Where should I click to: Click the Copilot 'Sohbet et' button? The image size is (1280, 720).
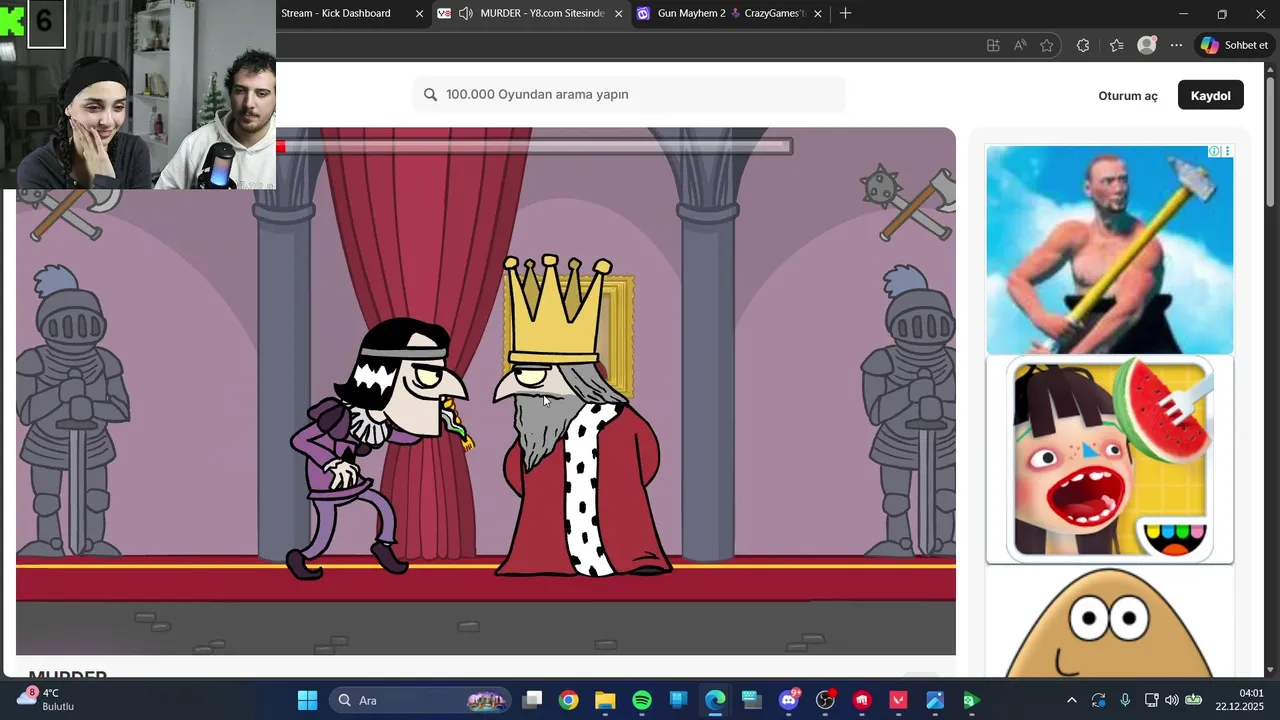coord(1235,45)
